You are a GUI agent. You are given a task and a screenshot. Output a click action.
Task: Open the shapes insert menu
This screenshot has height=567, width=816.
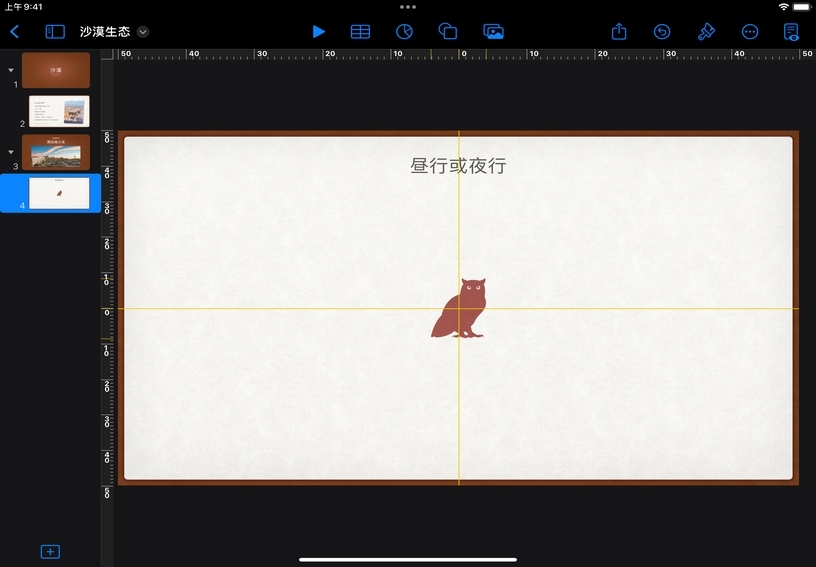[448, 32]
